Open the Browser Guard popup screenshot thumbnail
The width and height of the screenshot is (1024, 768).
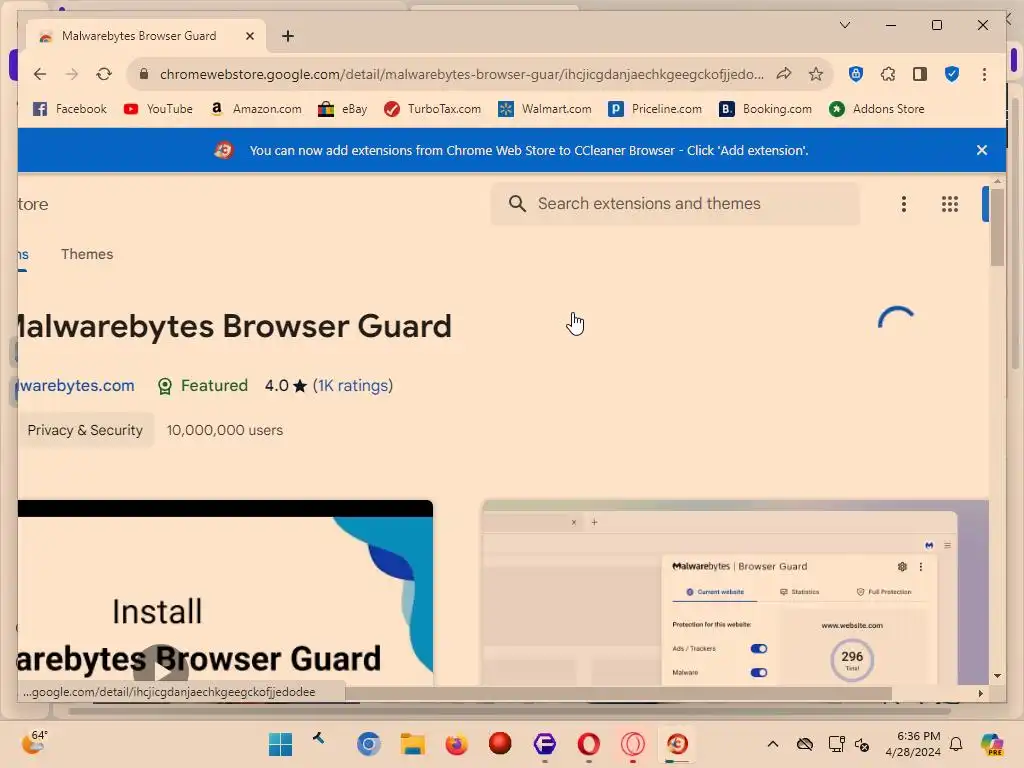click(x=735, y=593)
